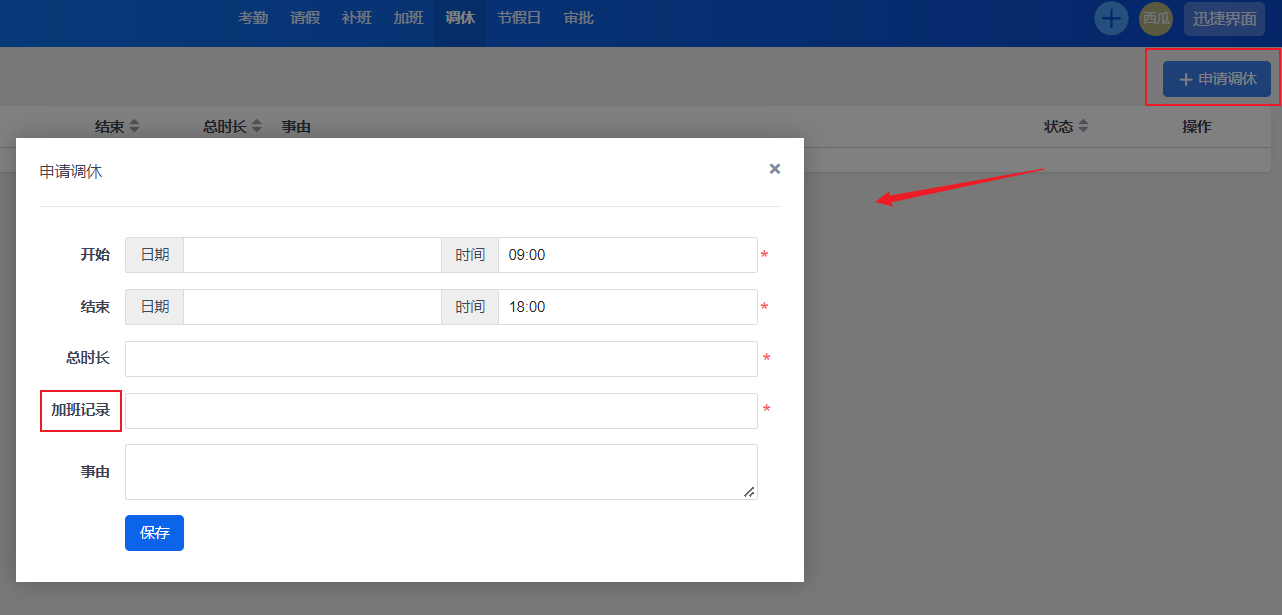1282x615 pixels.
Task: Close the 申请调休 dialog
Action: point(775,169)
